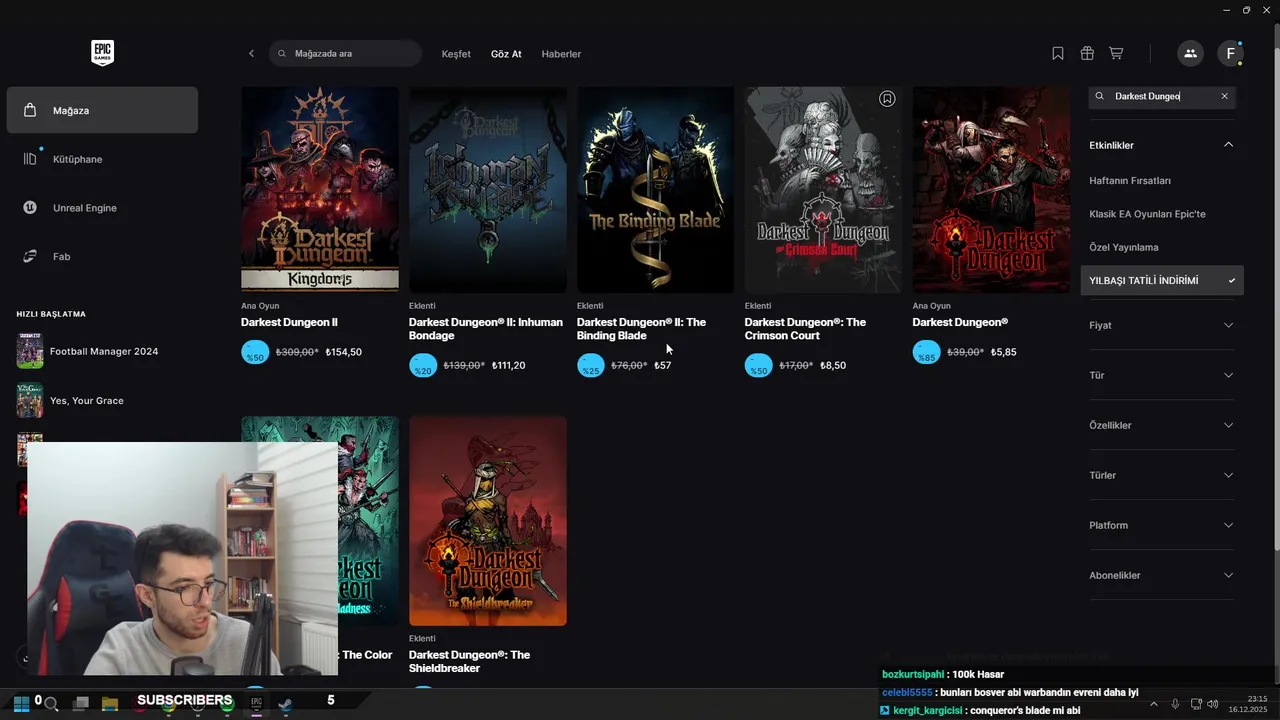Expand the Türler filter

(x=1162, y=475)
